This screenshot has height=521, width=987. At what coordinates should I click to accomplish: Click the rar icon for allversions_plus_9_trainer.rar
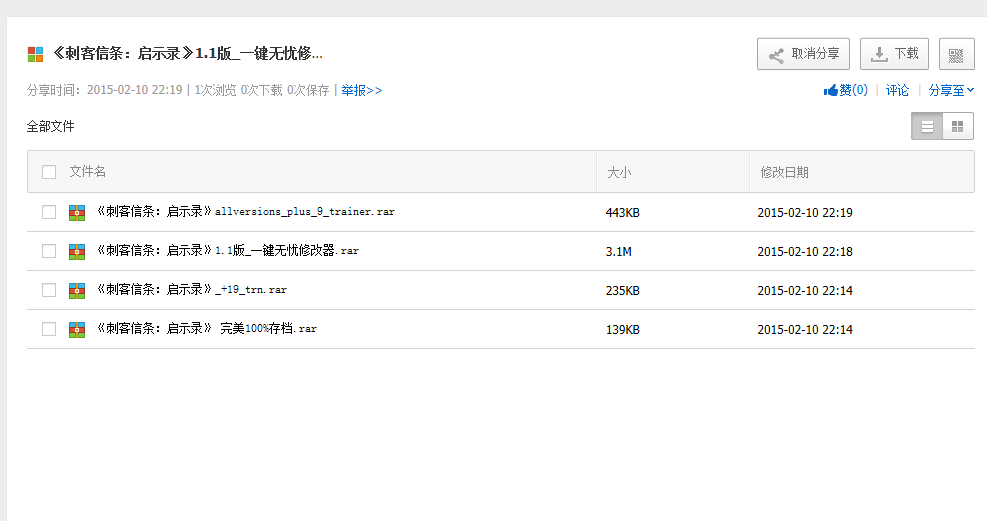click(77, 213)
